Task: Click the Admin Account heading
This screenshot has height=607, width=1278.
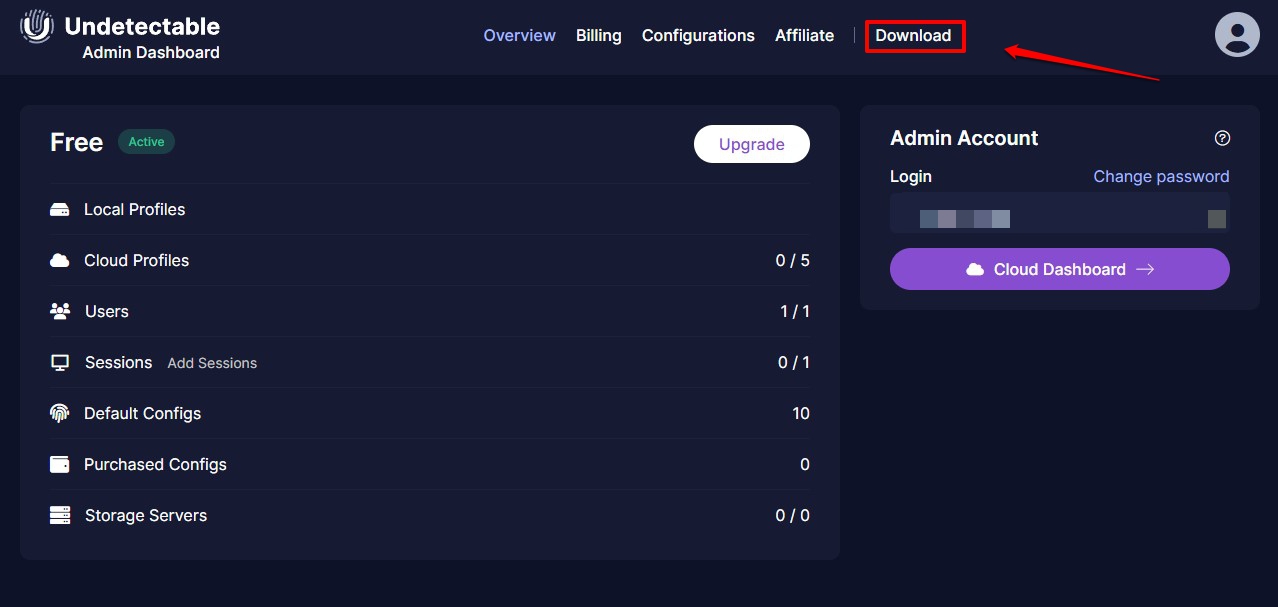Action: click(965, 138)
